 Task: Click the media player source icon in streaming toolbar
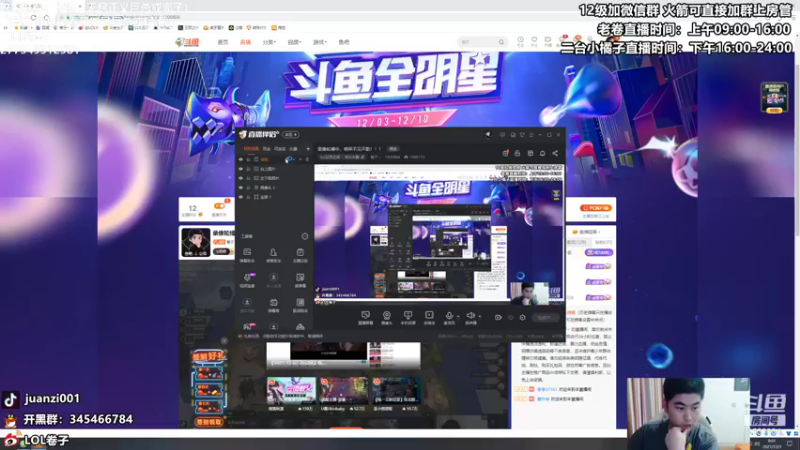[429, 317]
